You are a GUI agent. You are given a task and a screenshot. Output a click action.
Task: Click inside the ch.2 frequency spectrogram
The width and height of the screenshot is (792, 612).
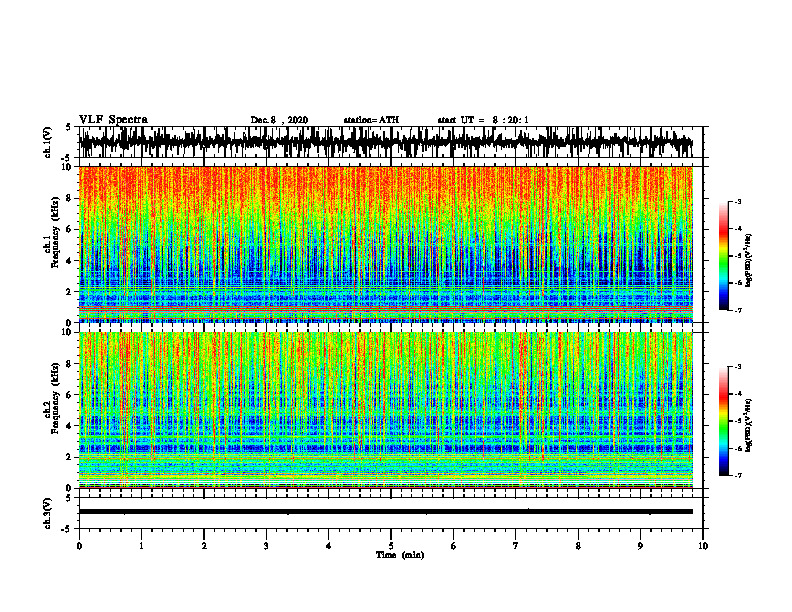point(386,410)
